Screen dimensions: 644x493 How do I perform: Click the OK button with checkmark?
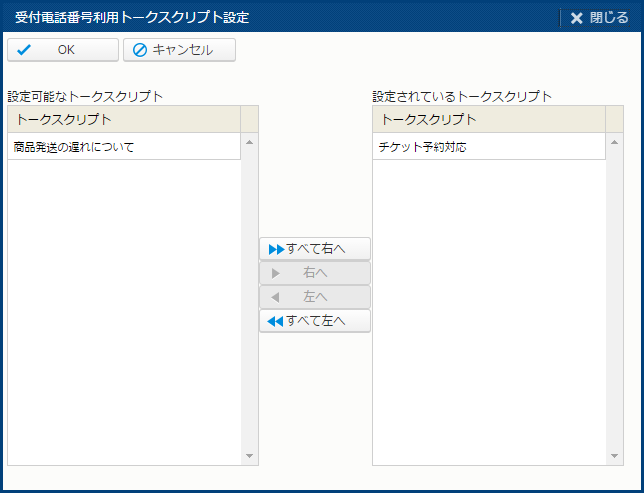(63, 50)
